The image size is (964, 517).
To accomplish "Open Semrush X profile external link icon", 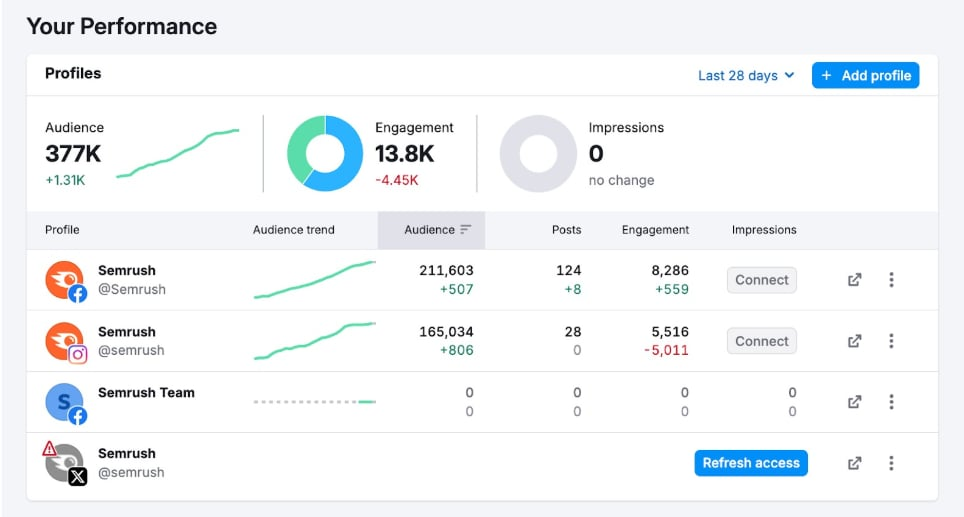I will click(855, 463).
